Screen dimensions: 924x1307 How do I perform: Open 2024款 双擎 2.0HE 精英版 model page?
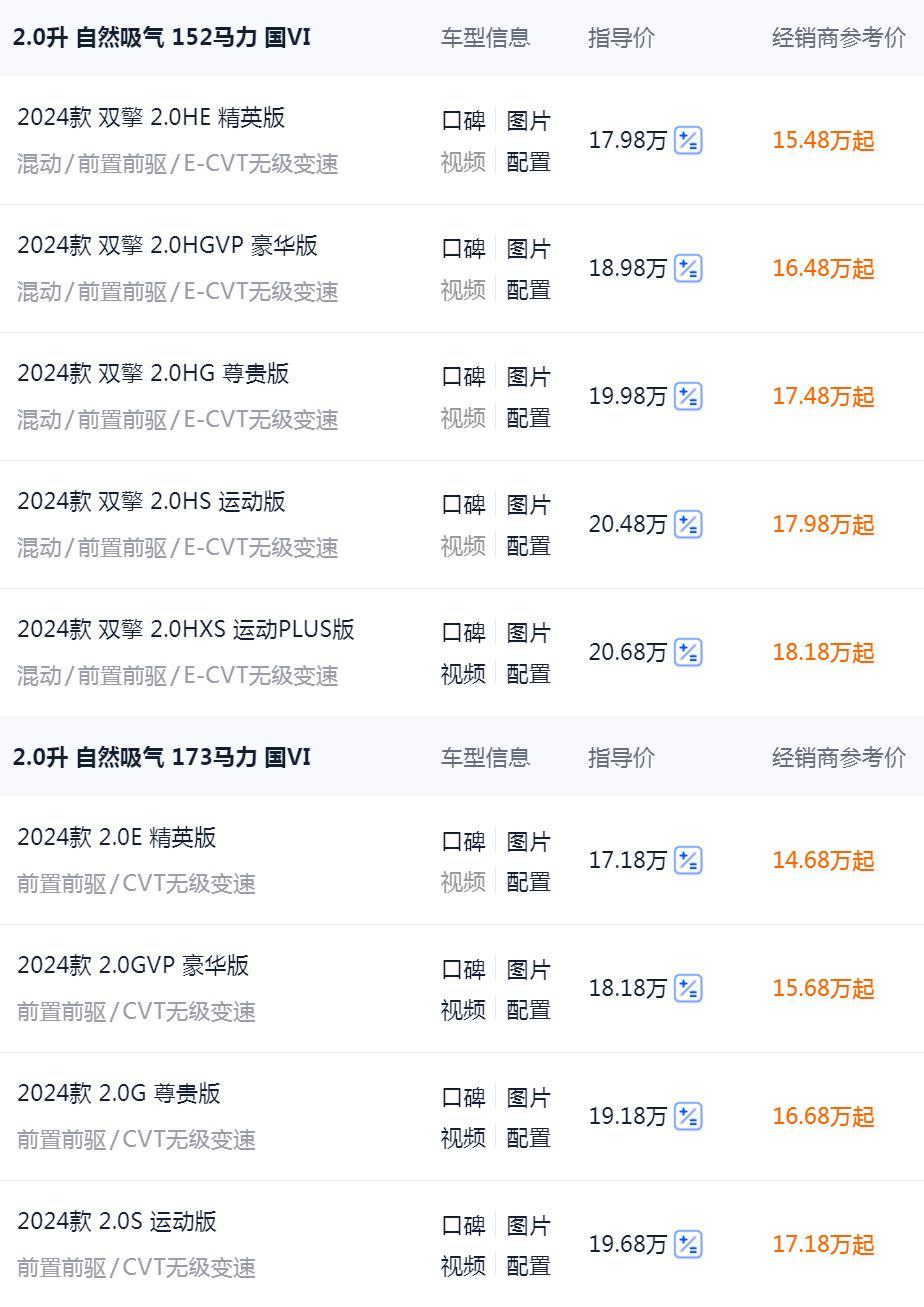[x=151, y=118]
